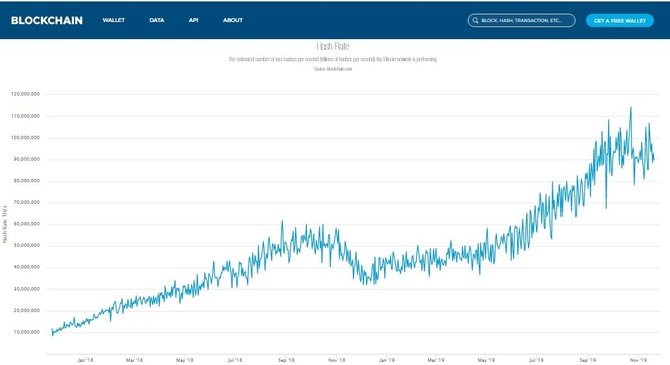This screenshot has width=670, height=365.
Task: Open the Data menu item
Action: coord(157,20)
